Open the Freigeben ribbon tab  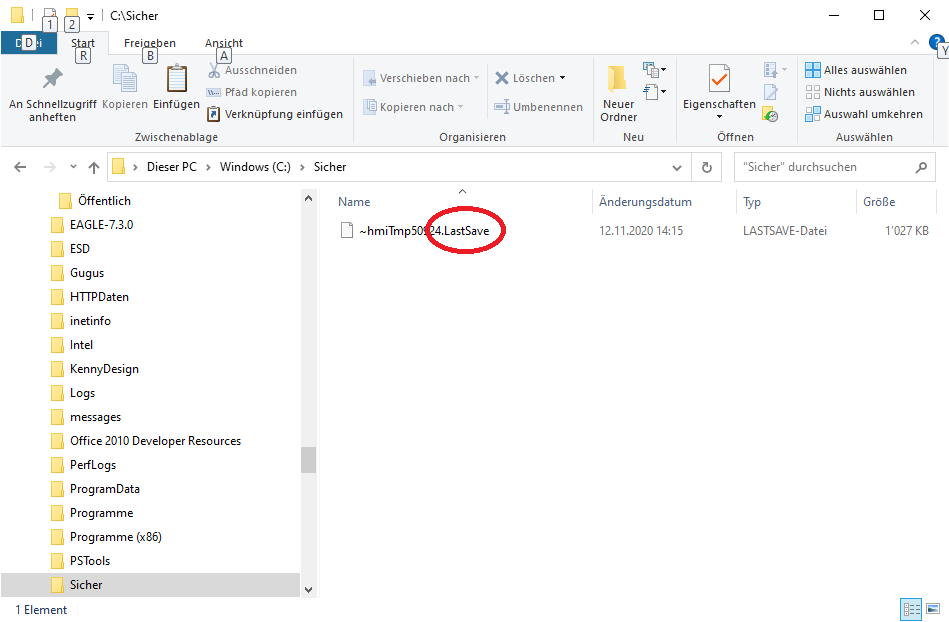150,43
